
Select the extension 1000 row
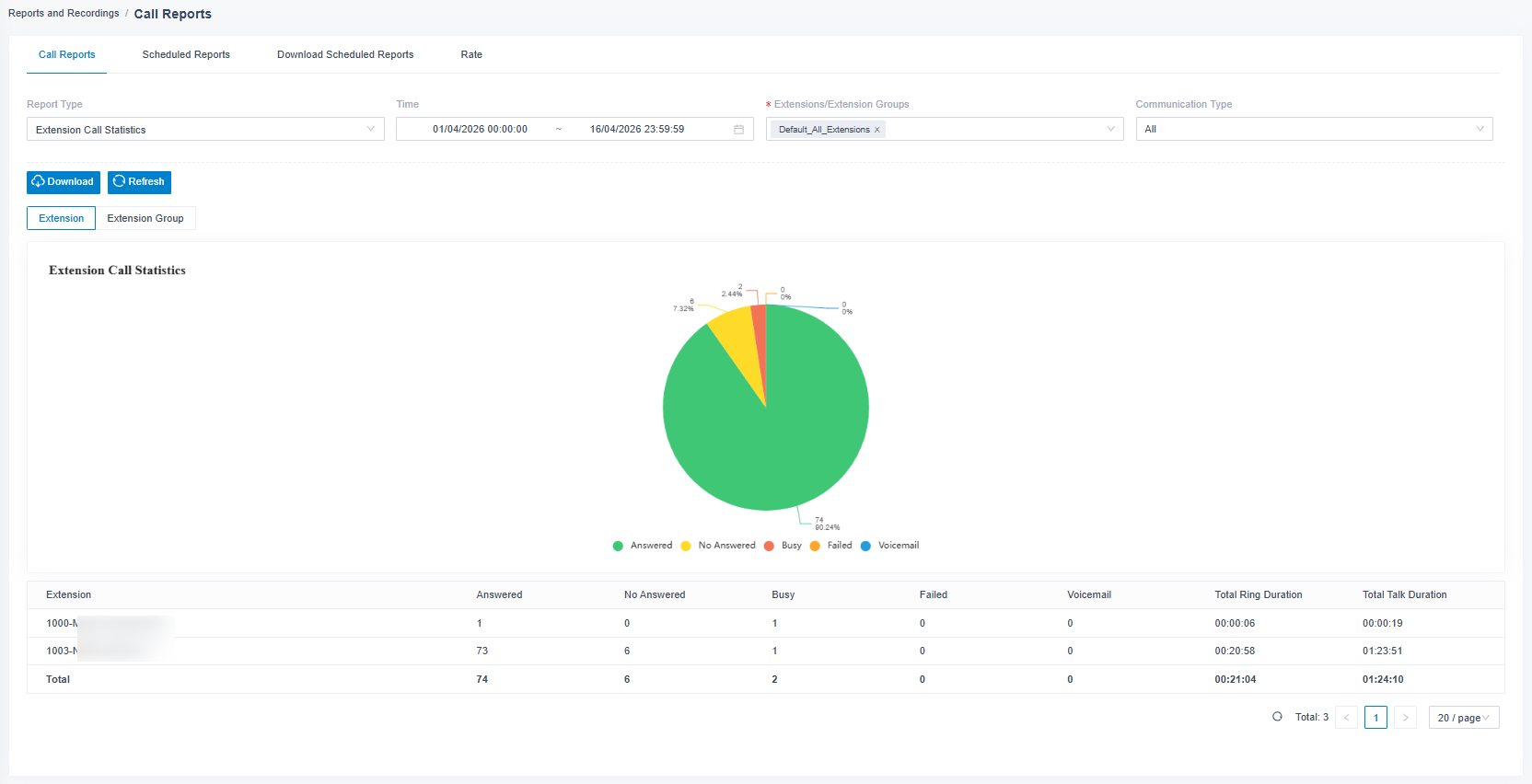tap(766, 623)
